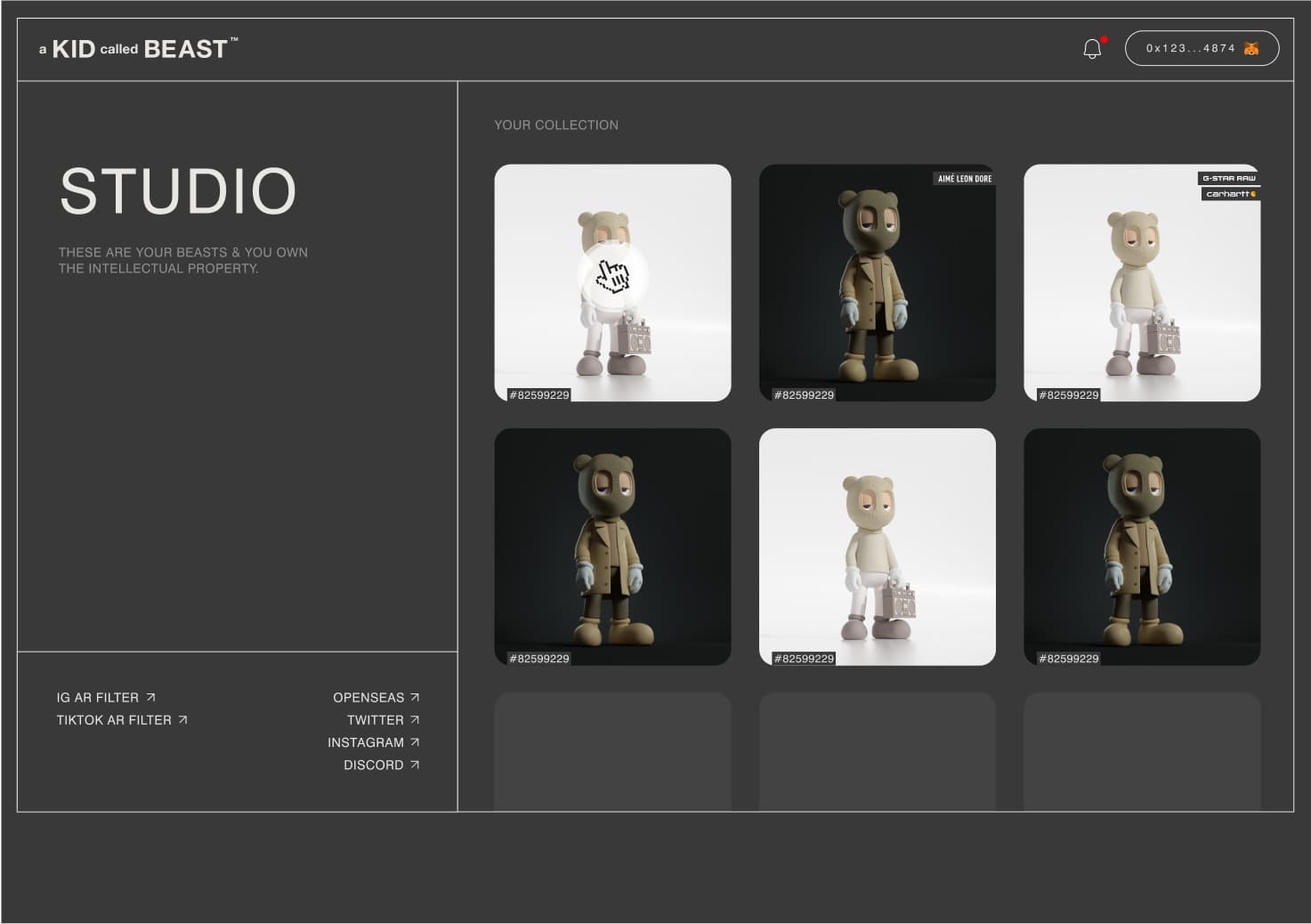The image size is (1311, 924).
Task: Visit the TWITTER link
Action: pyautogui.click(x=376, y=720)
